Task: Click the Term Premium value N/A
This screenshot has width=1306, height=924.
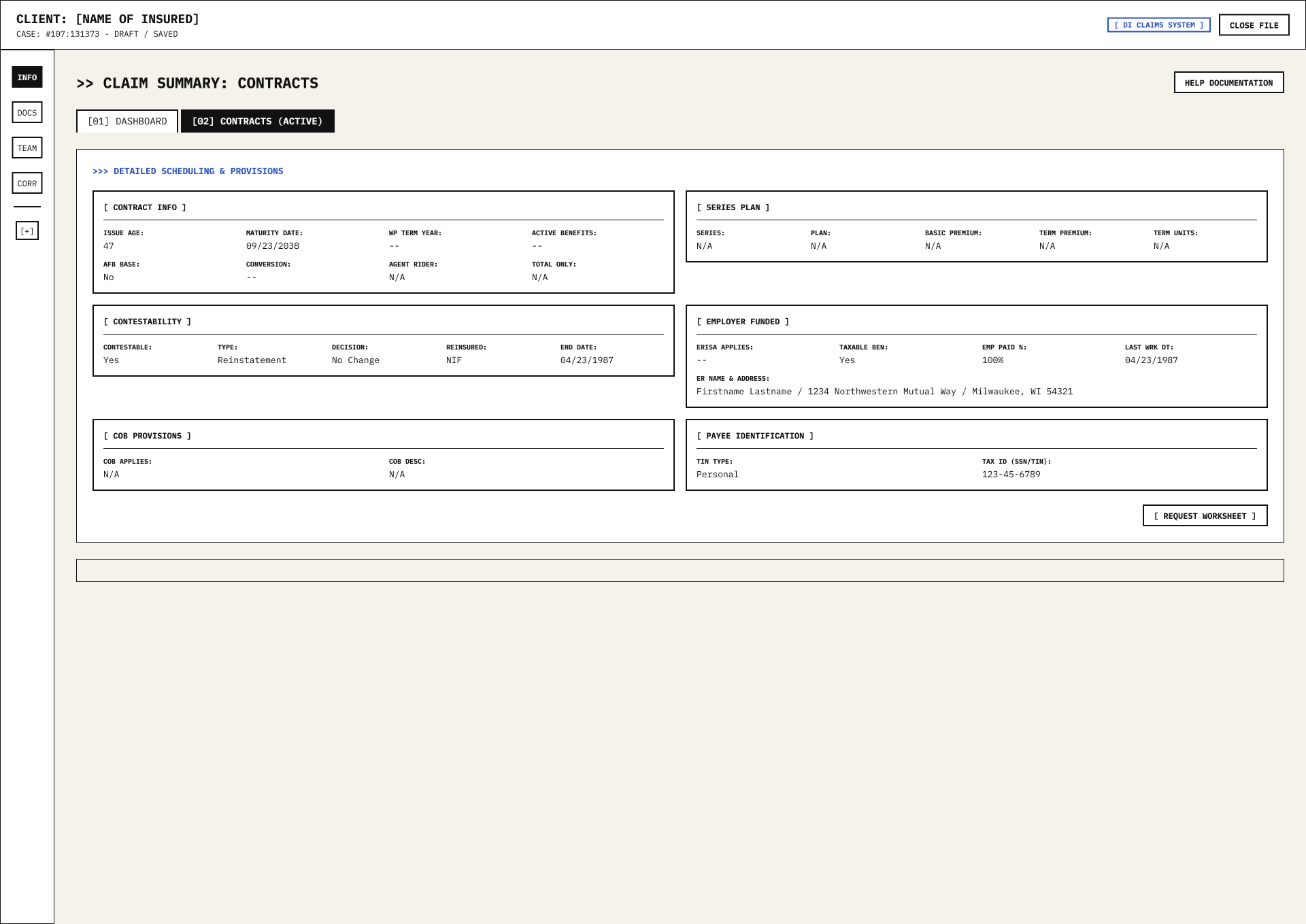Action: (x=1048, y=246)
